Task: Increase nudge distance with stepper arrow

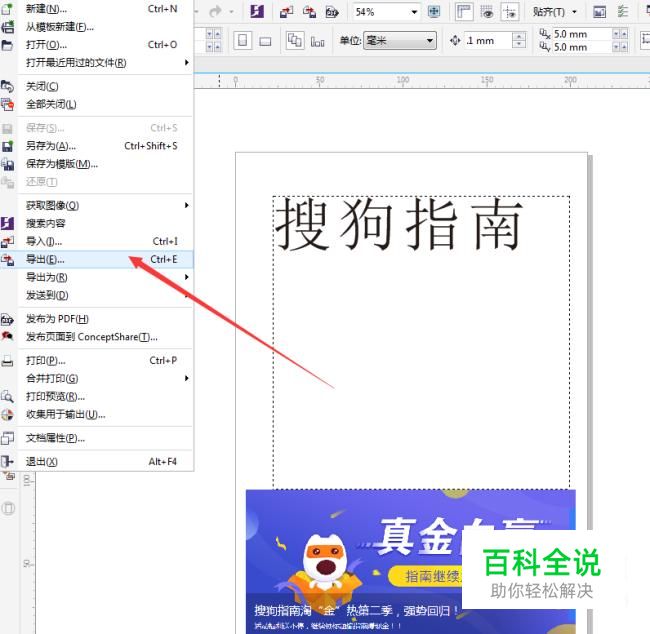Action: (x=519, y=36)
